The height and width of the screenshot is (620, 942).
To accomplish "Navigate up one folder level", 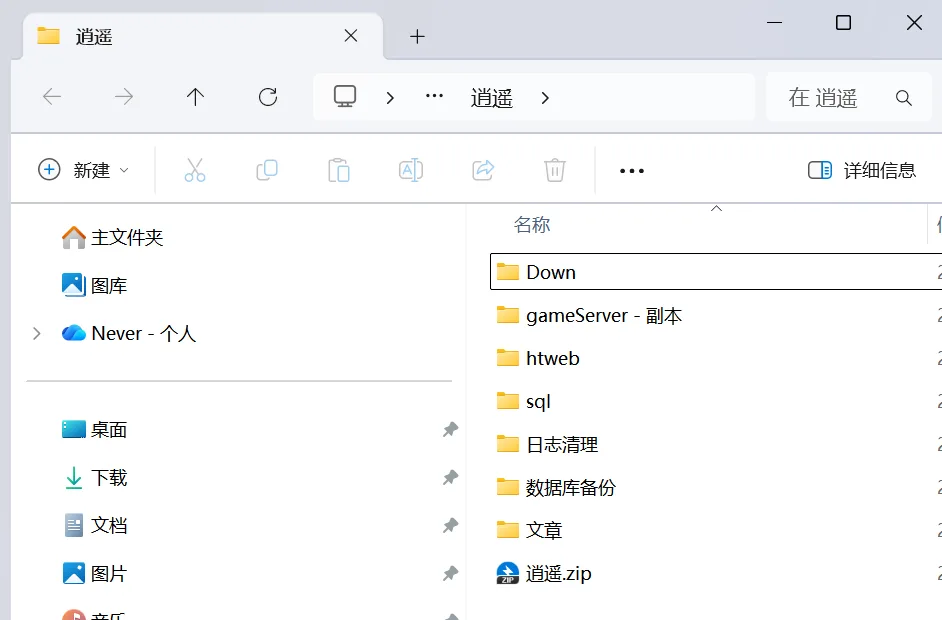I will click(195, 97).
